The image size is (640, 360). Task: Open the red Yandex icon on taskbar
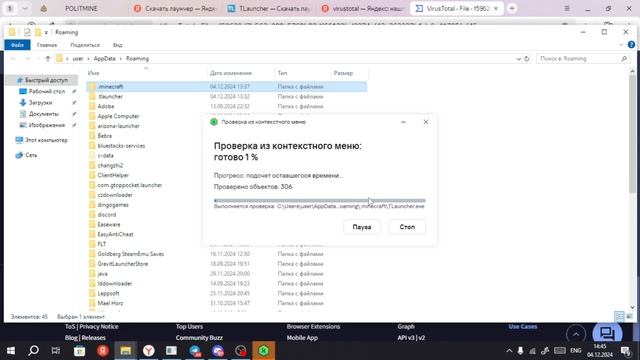[x=102, y=351]
